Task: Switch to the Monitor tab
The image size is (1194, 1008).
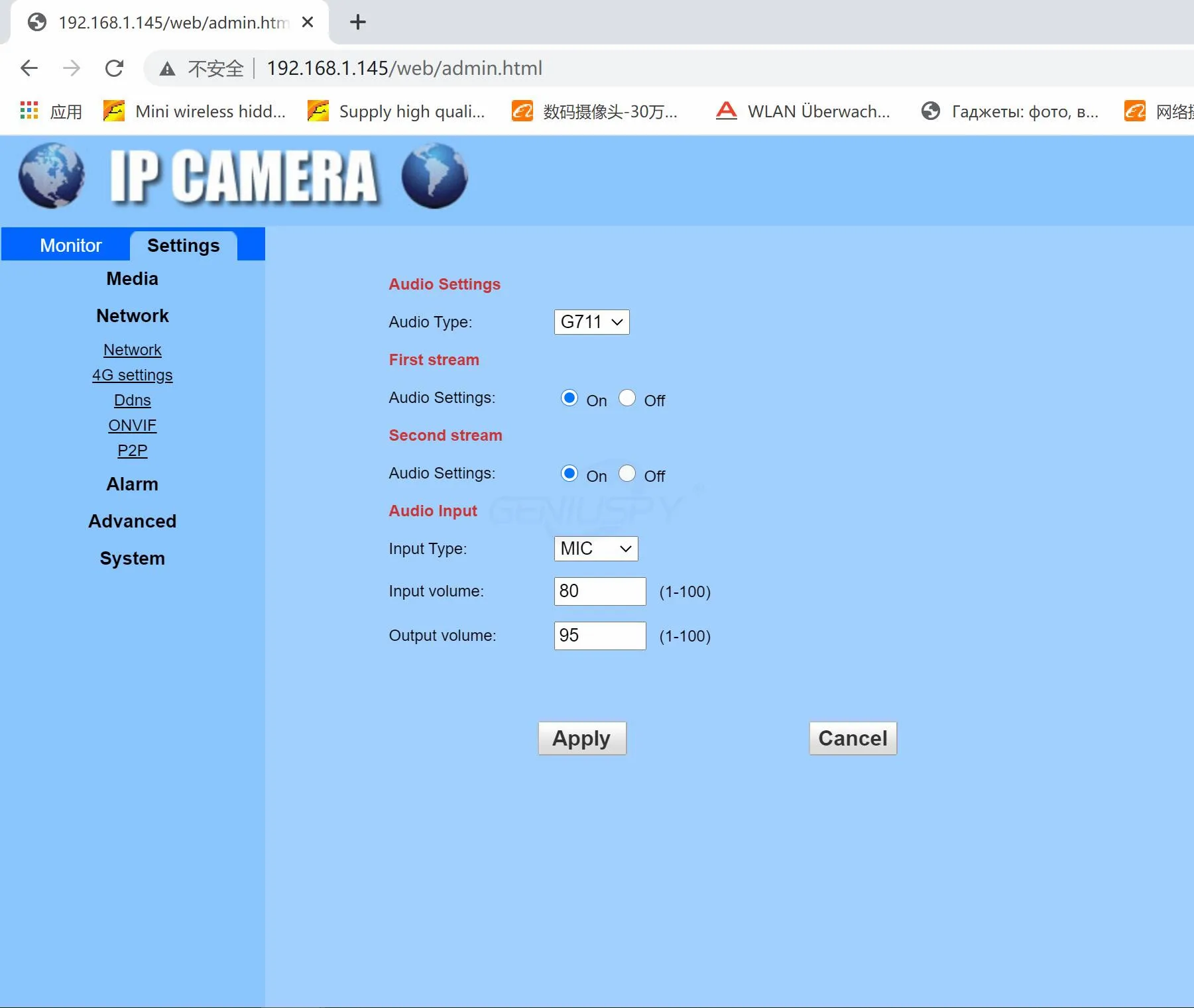Action: point(70,246)
